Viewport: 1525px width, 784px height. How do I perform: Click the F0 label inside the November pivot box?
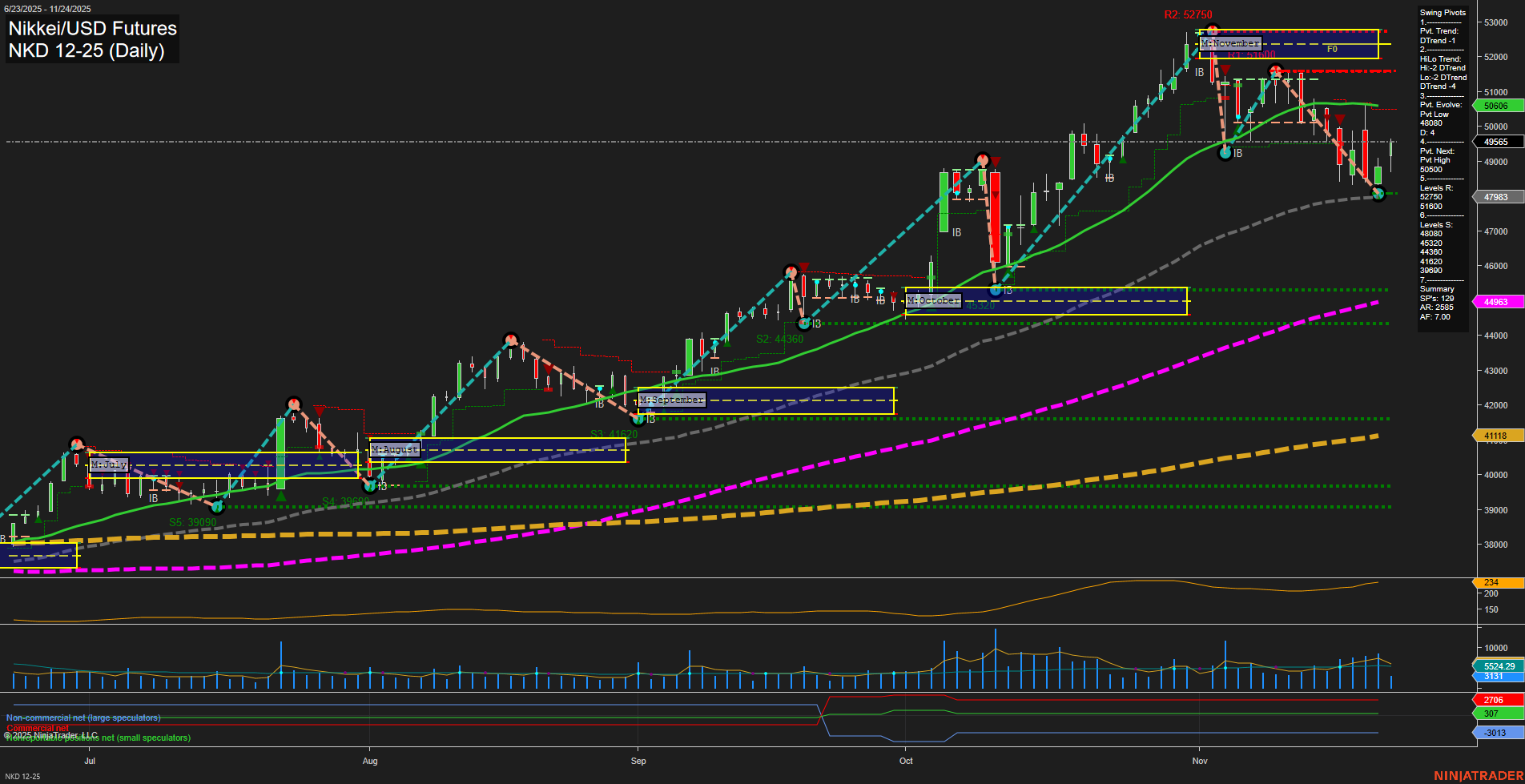pyautogui.click(x=1332, y=49)
